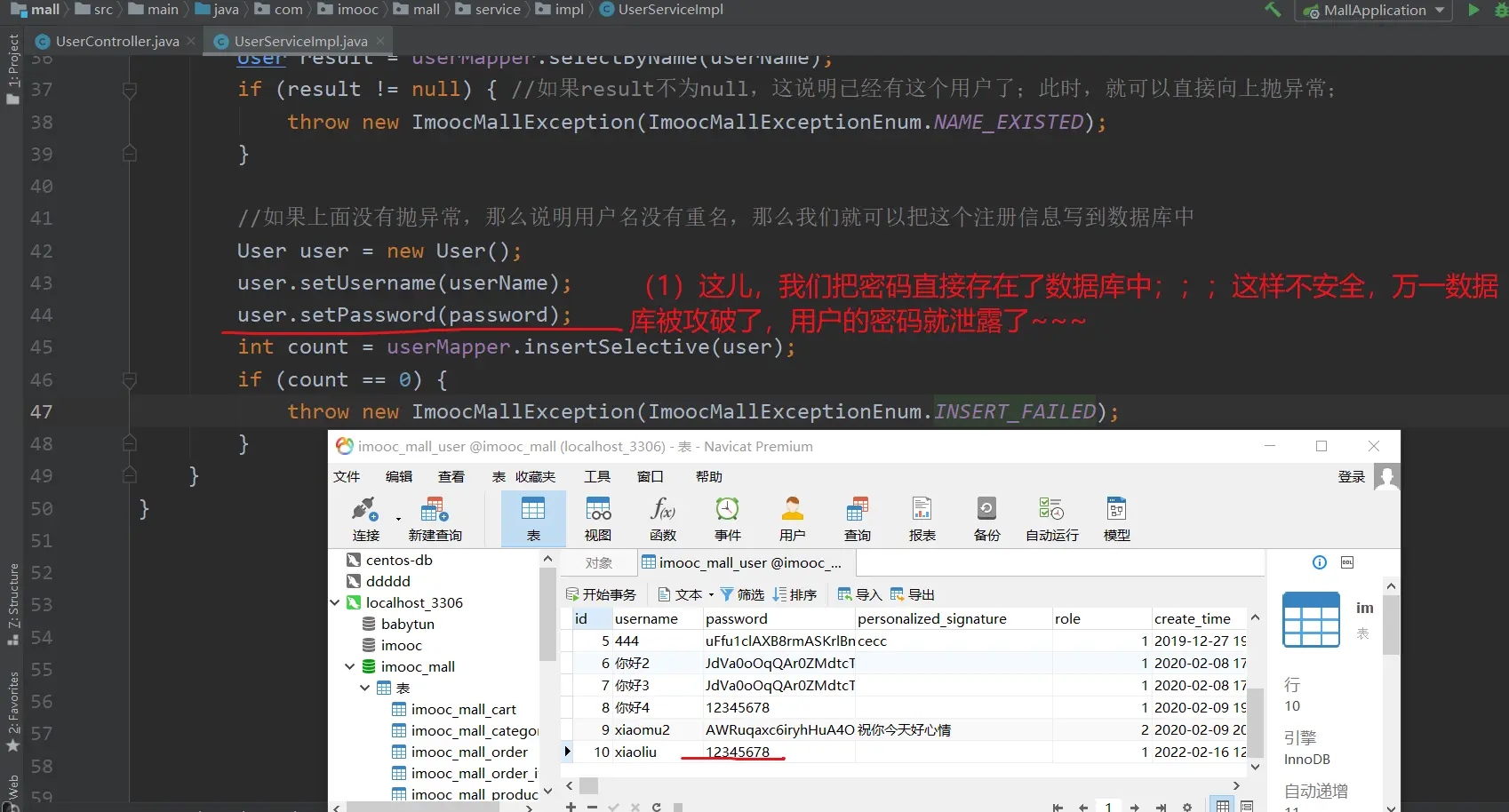Switch to form view in Navicat footer
This screenshot has height=812, width=1509.
pyautogui.click(x=1247, y=806)
